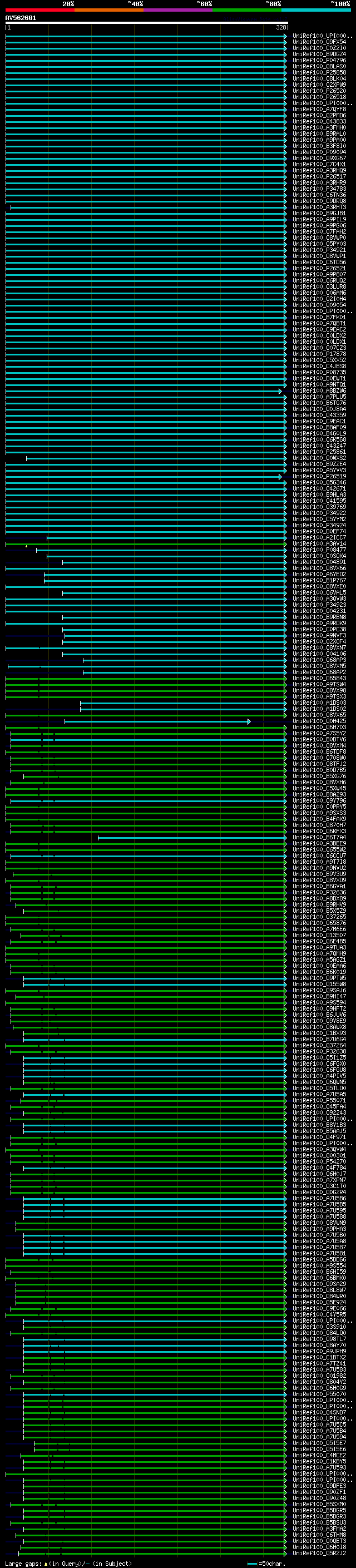Select the UniRef100_A7QYF8 label
This screenshot has width=356, height=1568.
pyautogui.click(x=319, y=110)
